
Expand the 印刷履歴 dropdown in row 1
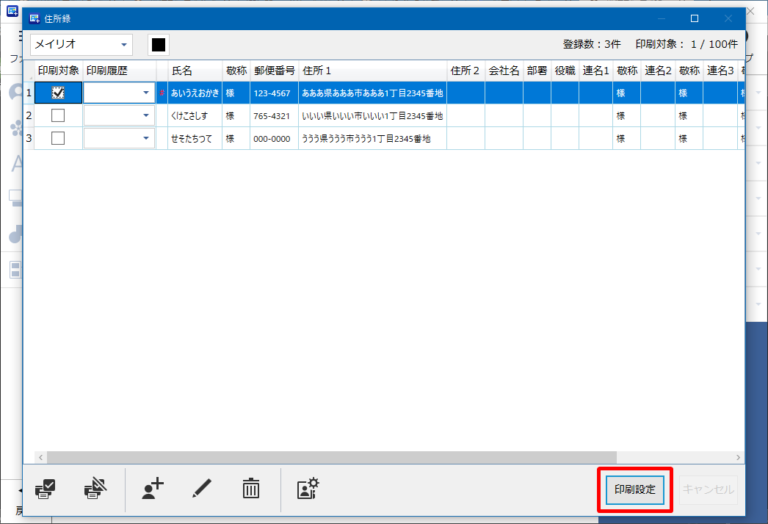point(146,93)
